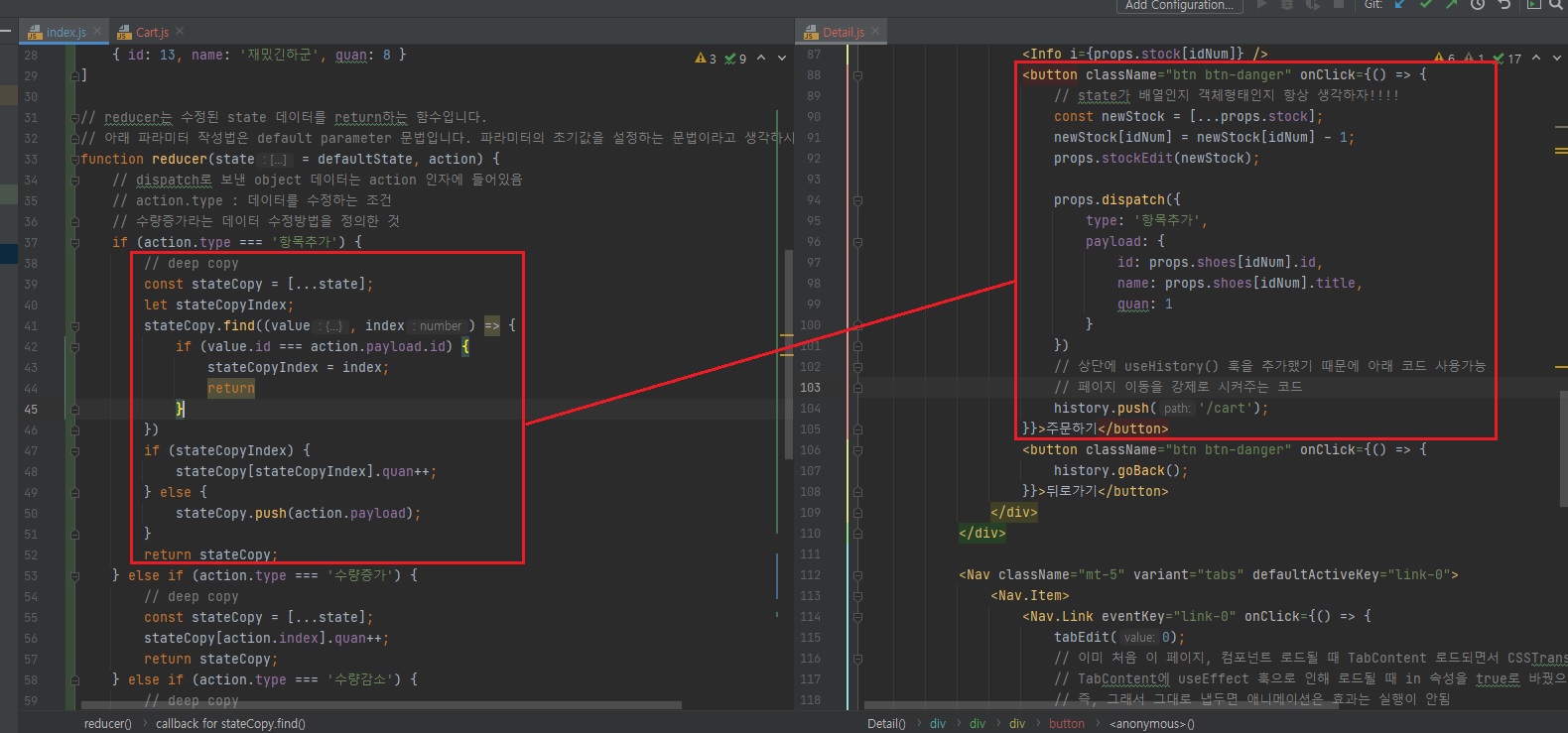The width and height of the screenshot is (1568, 733).
Task: Click the run anything icon beside search
Action: (x=1533, y=4)
